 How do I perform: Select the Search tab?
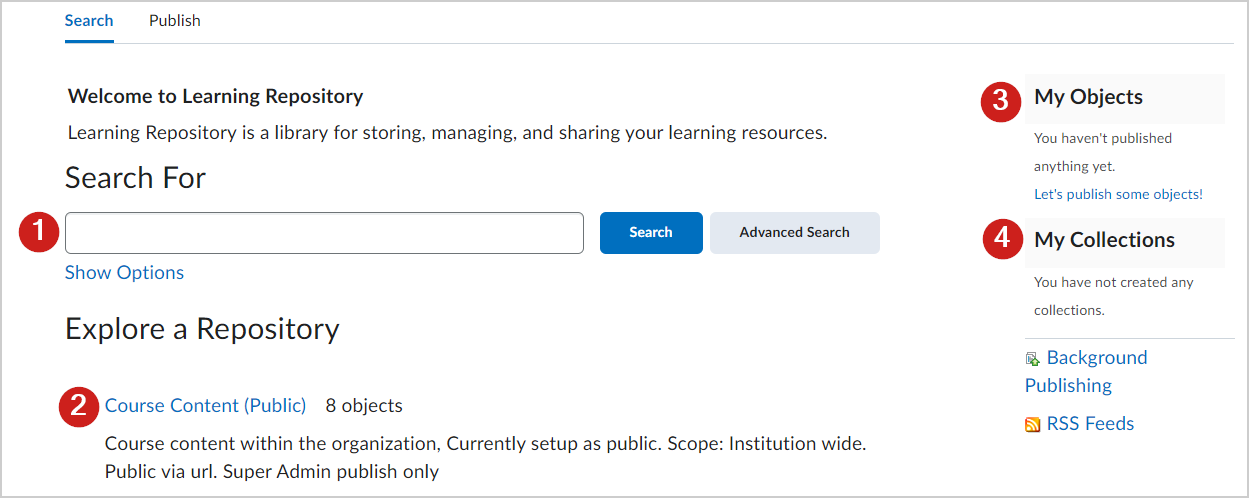coord(89,20)
